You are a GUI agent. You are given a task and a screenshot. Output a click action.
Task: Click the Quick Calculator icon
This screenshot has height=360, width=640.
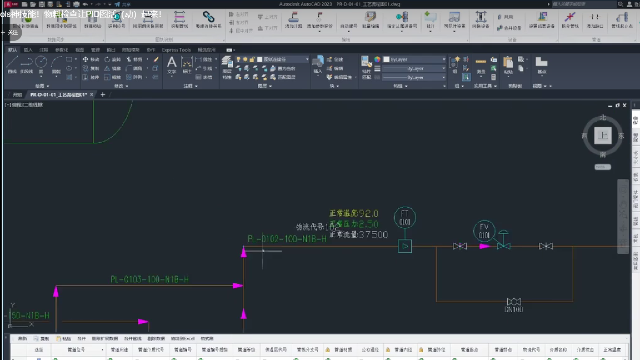(493, 77)
